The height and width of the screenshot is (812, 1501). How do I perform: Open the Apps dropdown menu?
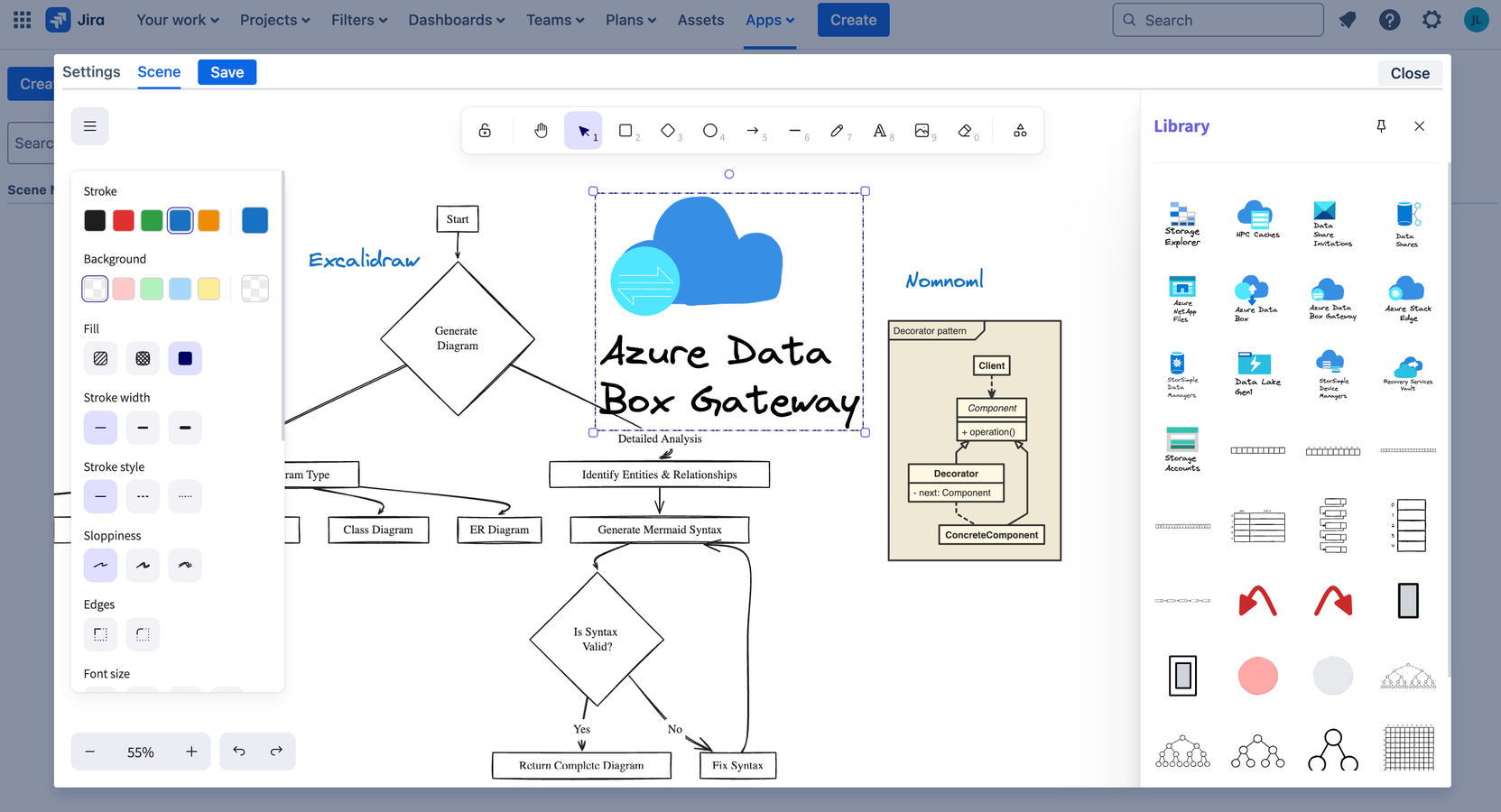point(770,20)
